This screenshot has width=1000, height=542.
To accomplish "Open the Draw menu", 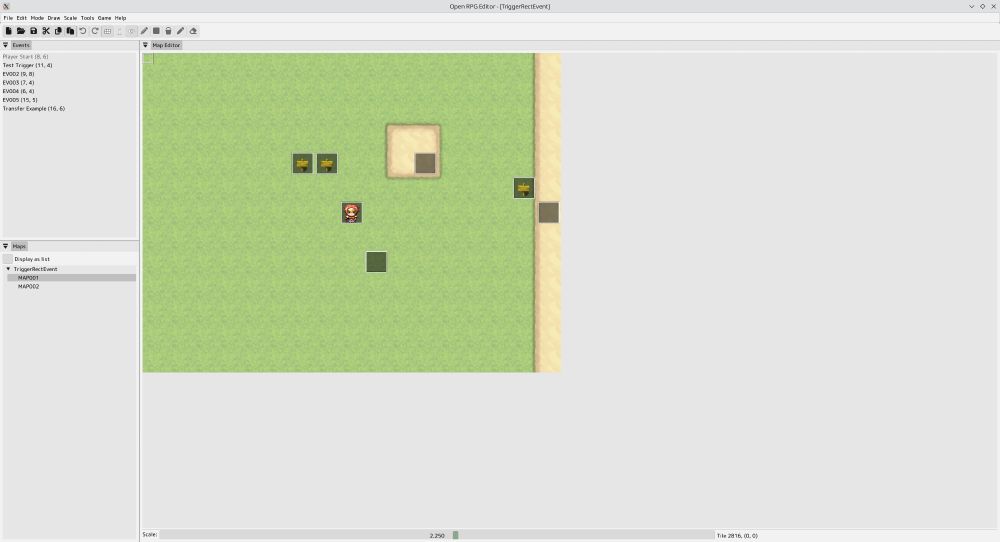I will tap(54, 18).
